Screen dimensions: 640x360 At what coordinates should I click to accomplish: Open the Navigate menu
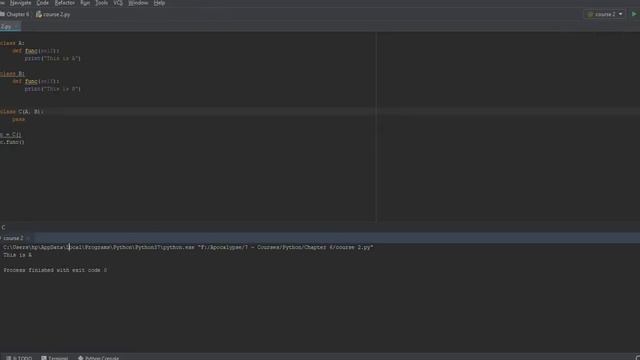click(x=20, y=3)
